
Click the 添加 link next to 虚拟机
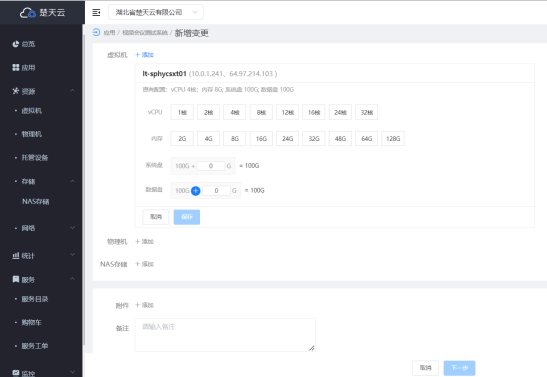pos(144,55)
